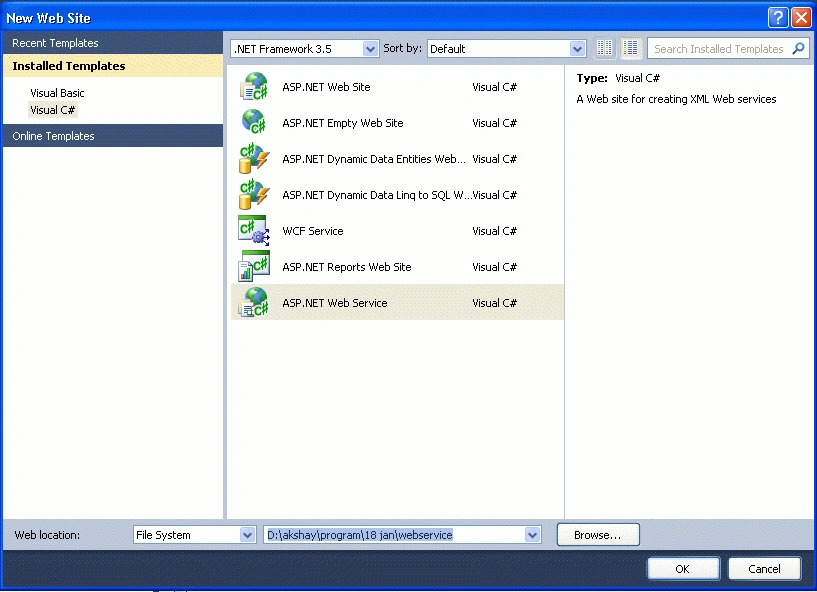Screen dimensions: 817x592
Task: Click the description 'A Web site for creating XML Web services'
Action: coord(676,99)
